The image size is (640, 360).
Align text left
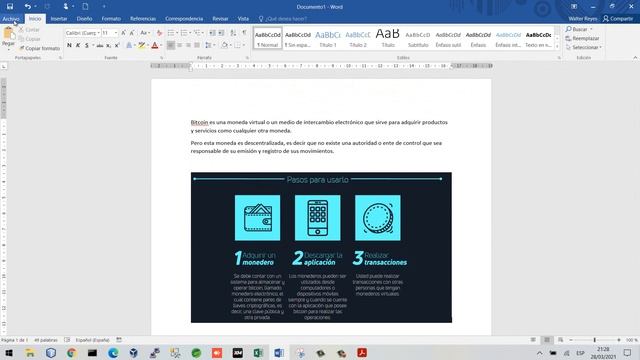(171, 45)
